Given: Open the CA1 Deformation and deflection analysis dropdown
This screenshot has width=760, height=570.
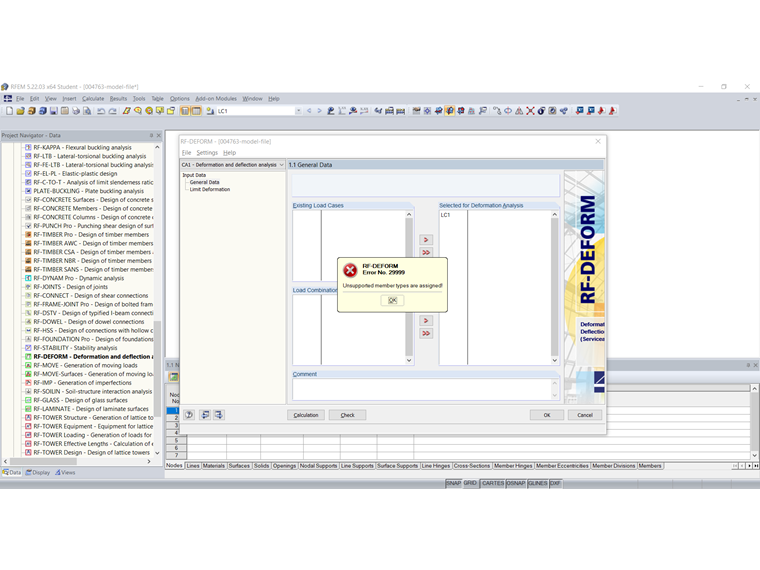Looking at the screenshot, I should coord(281,165).
